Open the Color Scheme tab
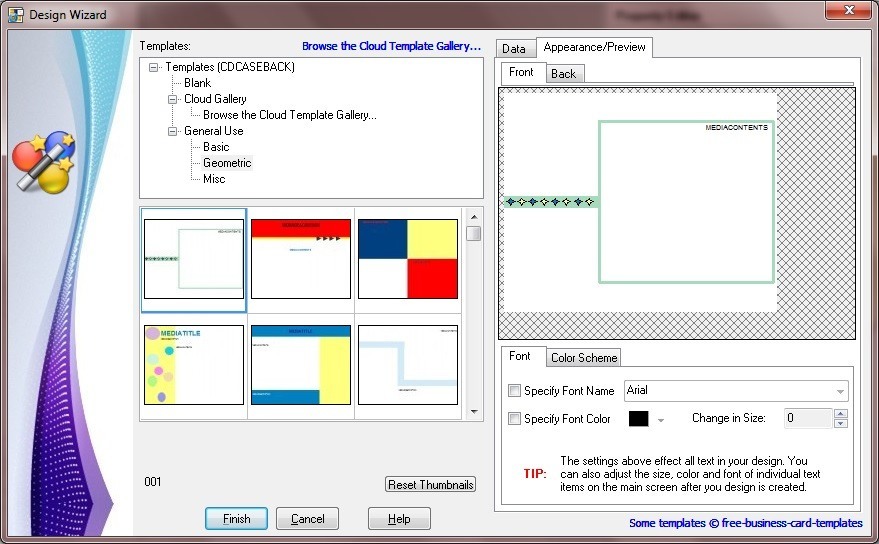 point(584,358)
